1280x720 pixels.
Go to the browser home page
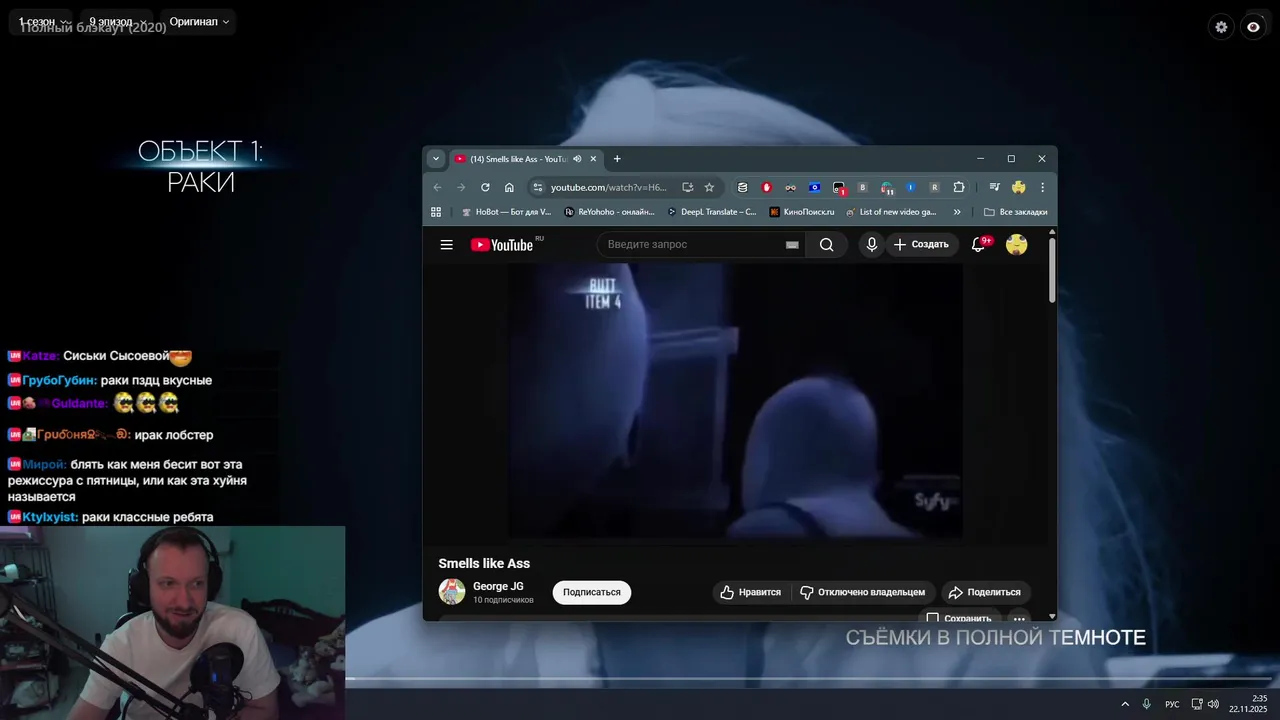(509, 187)
